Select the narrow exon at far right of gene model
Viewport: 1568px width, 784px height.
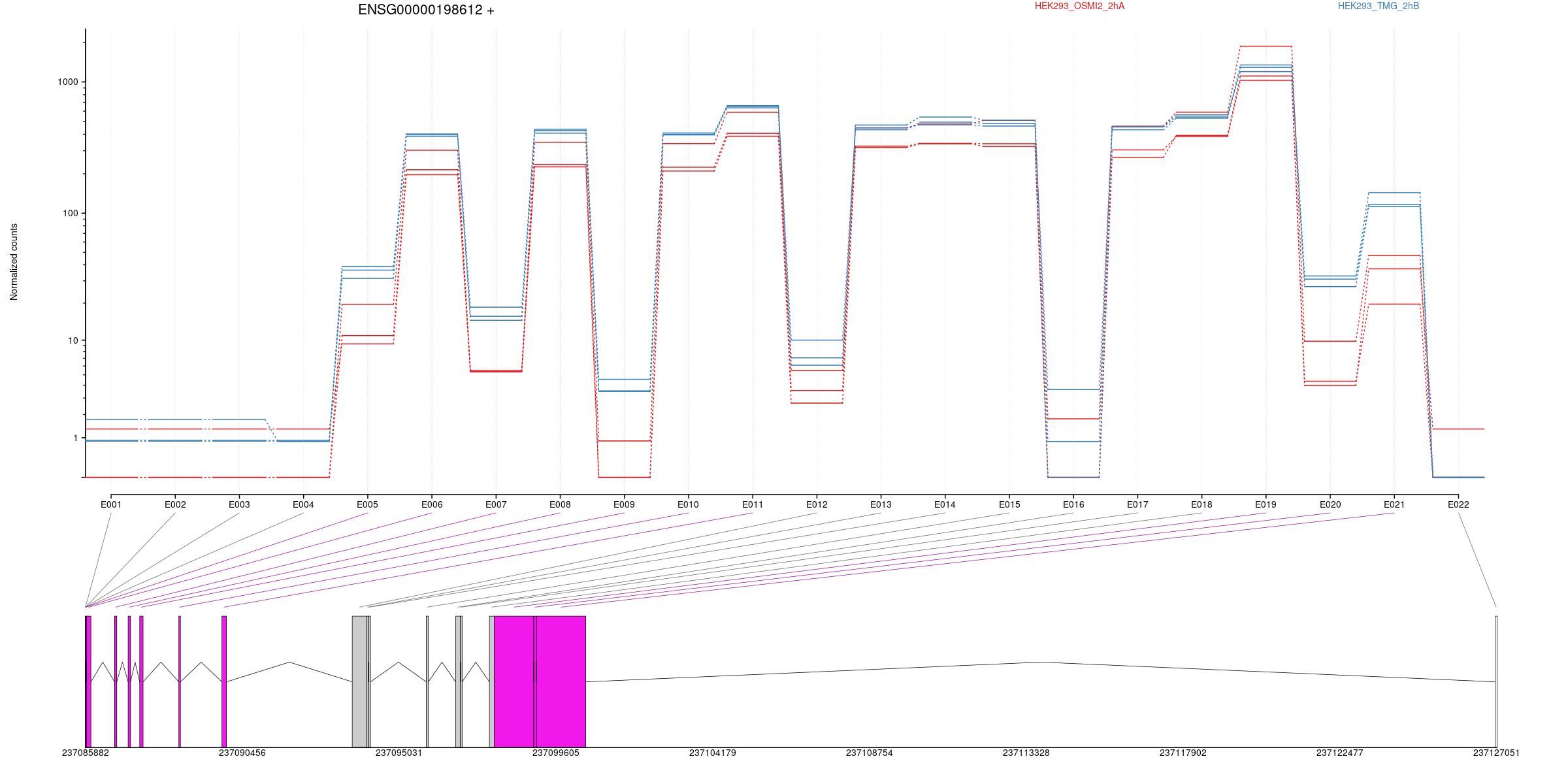pyautogui.click(x=1496, y=681)
